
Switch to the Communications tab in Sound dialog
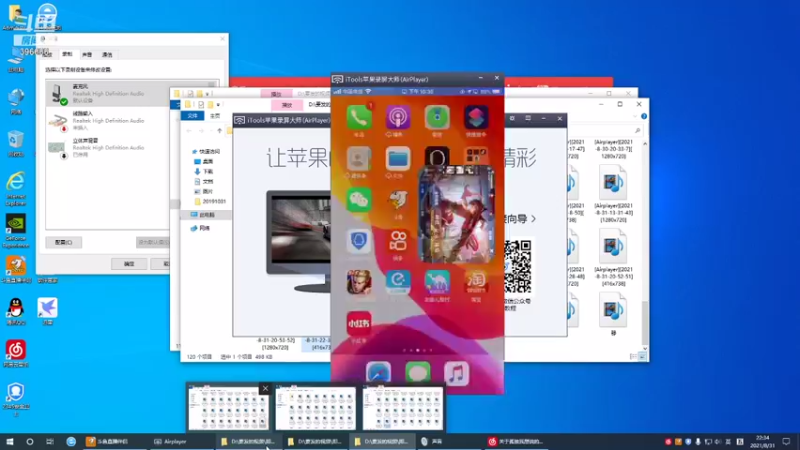[107, 55]
